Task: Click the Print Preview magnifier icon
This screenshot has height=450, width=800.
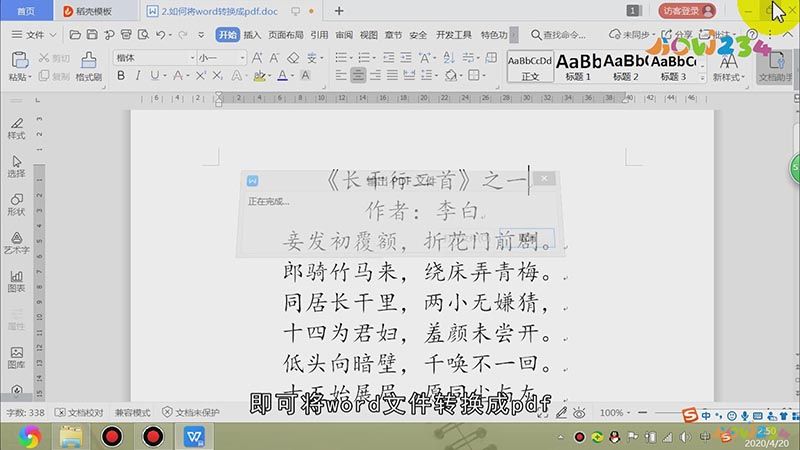Action: point(143,35)
